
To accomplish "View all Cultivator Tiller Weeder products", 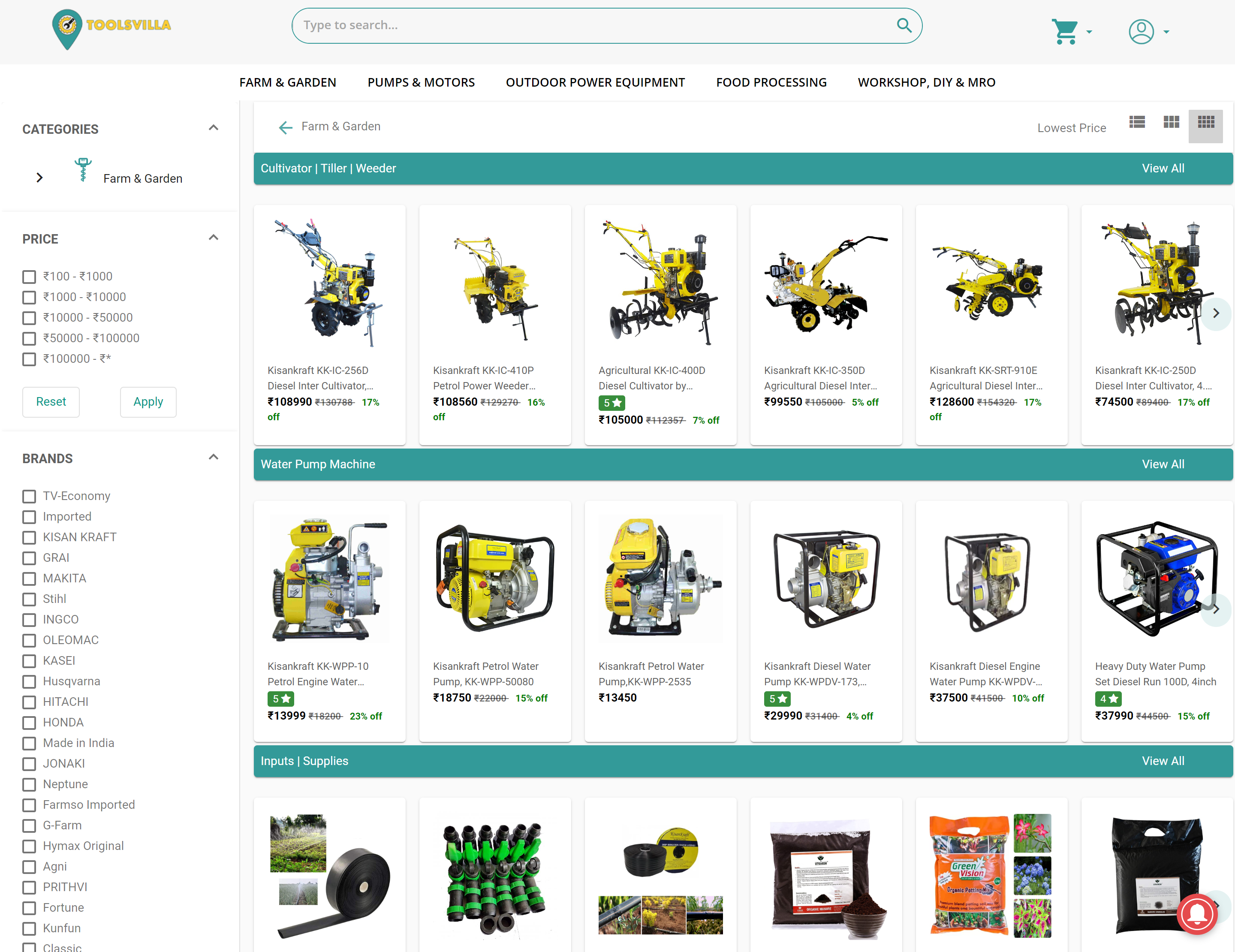I will [x=1163, y=169].
